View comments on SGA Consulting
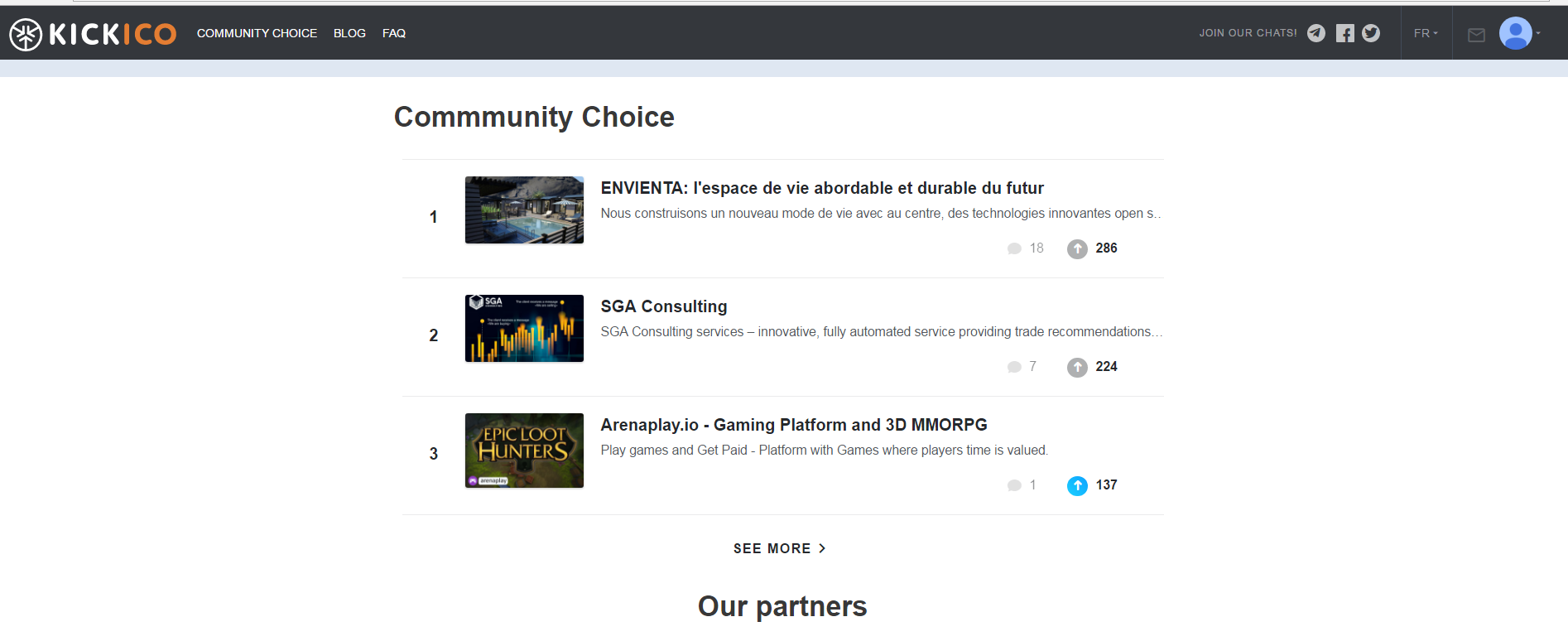This screenshot has width=1568, height=641. tap(1022, 367)
